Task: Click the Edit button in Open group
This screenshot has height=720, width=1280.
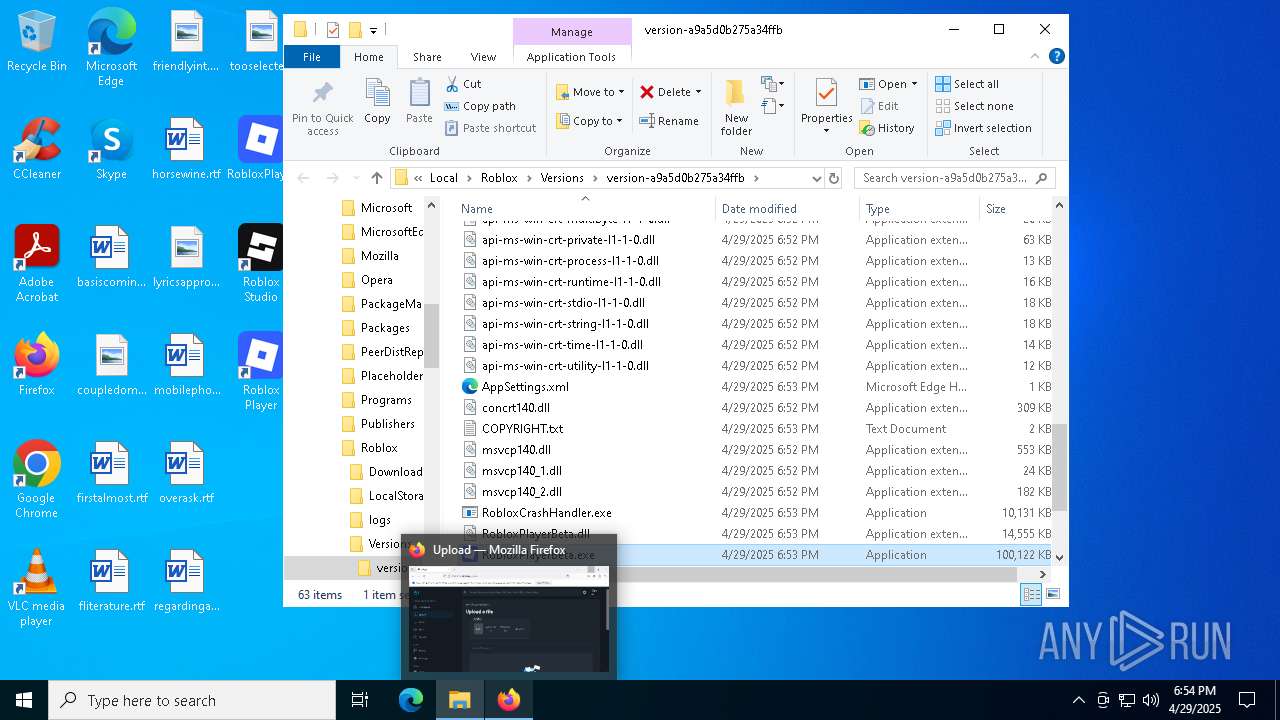Action: click(x=878, y=106)
